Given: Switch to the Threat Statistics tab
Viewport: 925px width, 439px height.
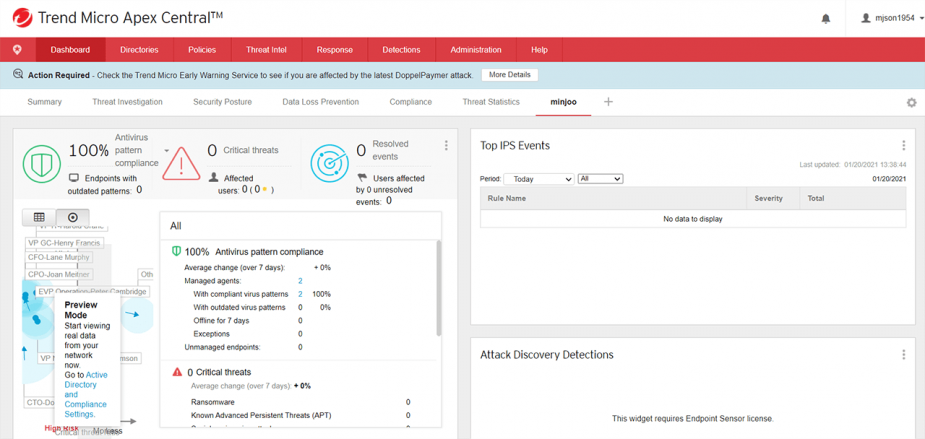Looking at the screenshot, I should coord(491,102).
